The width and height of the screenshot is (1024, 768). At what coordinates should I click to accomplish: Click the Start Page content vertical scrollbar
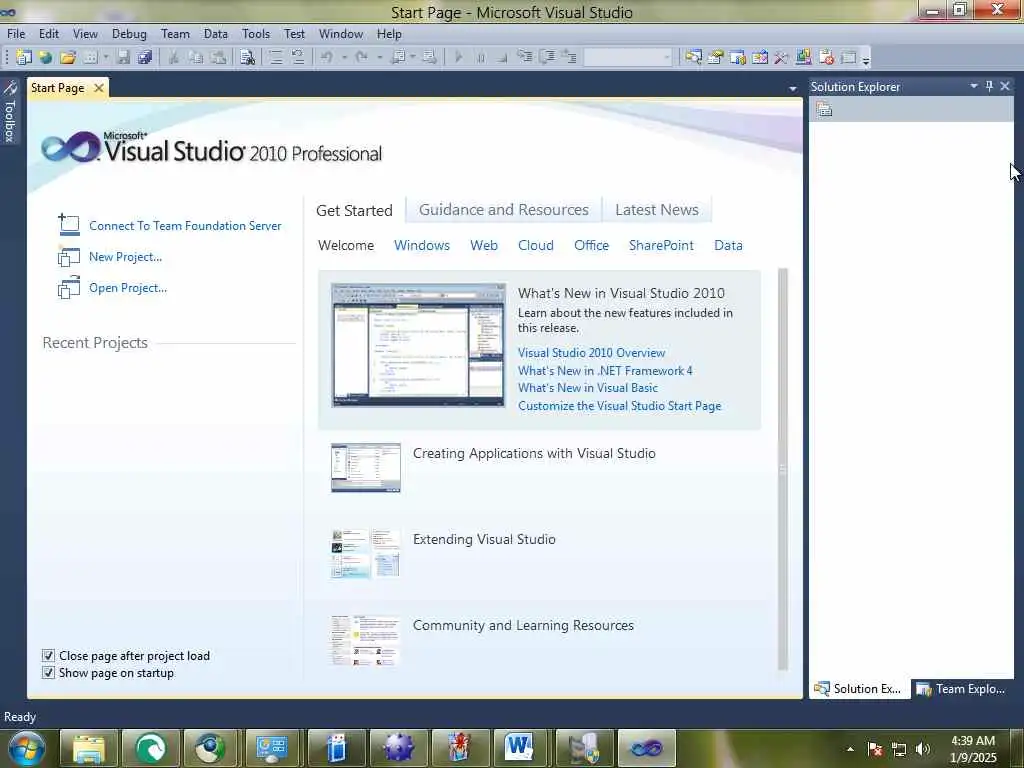783,469
